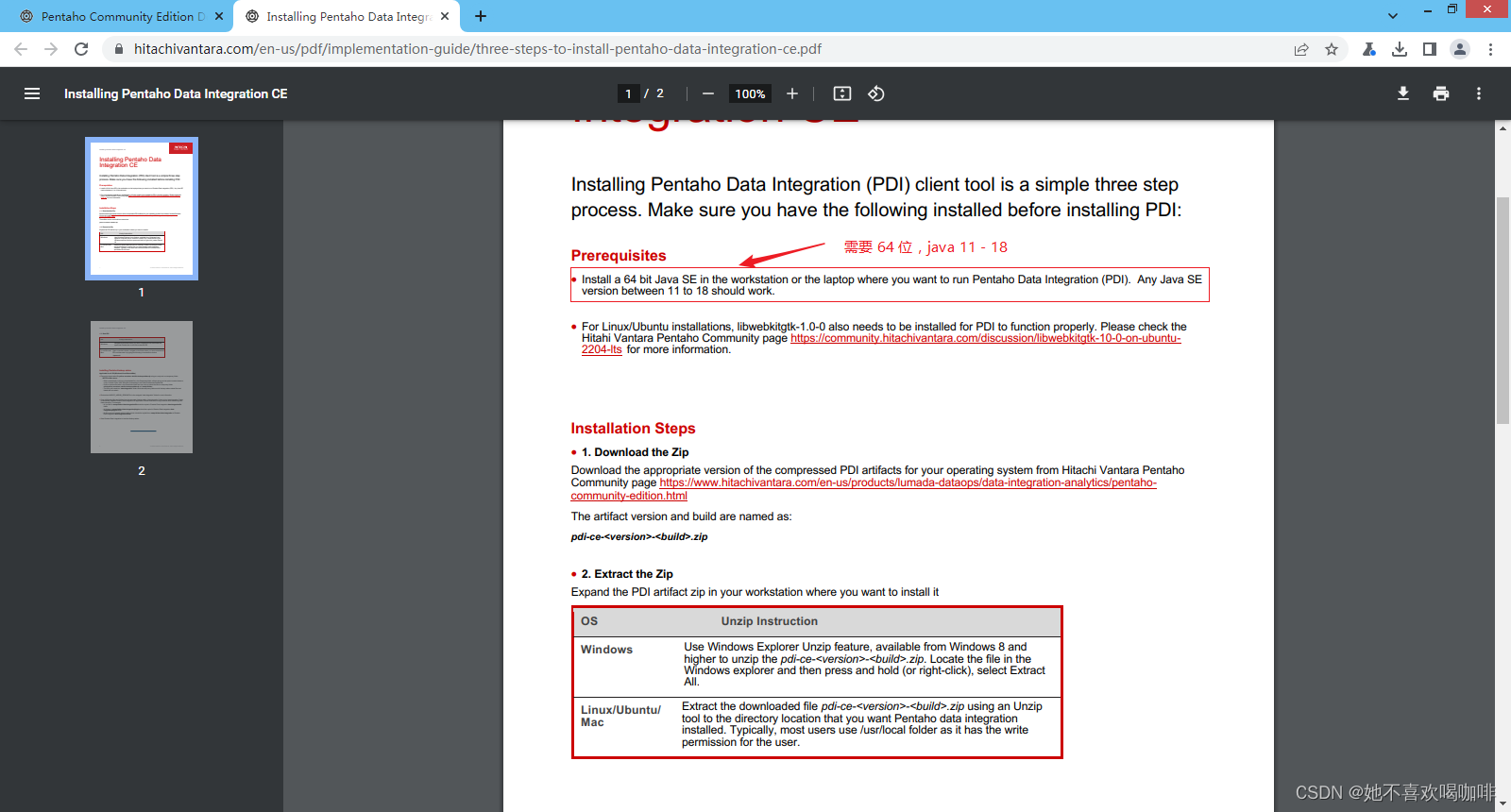The image size is (1511, 812).
Task: Toggle the PDF sidebar menu icon
Action: [x=32, y=93]
